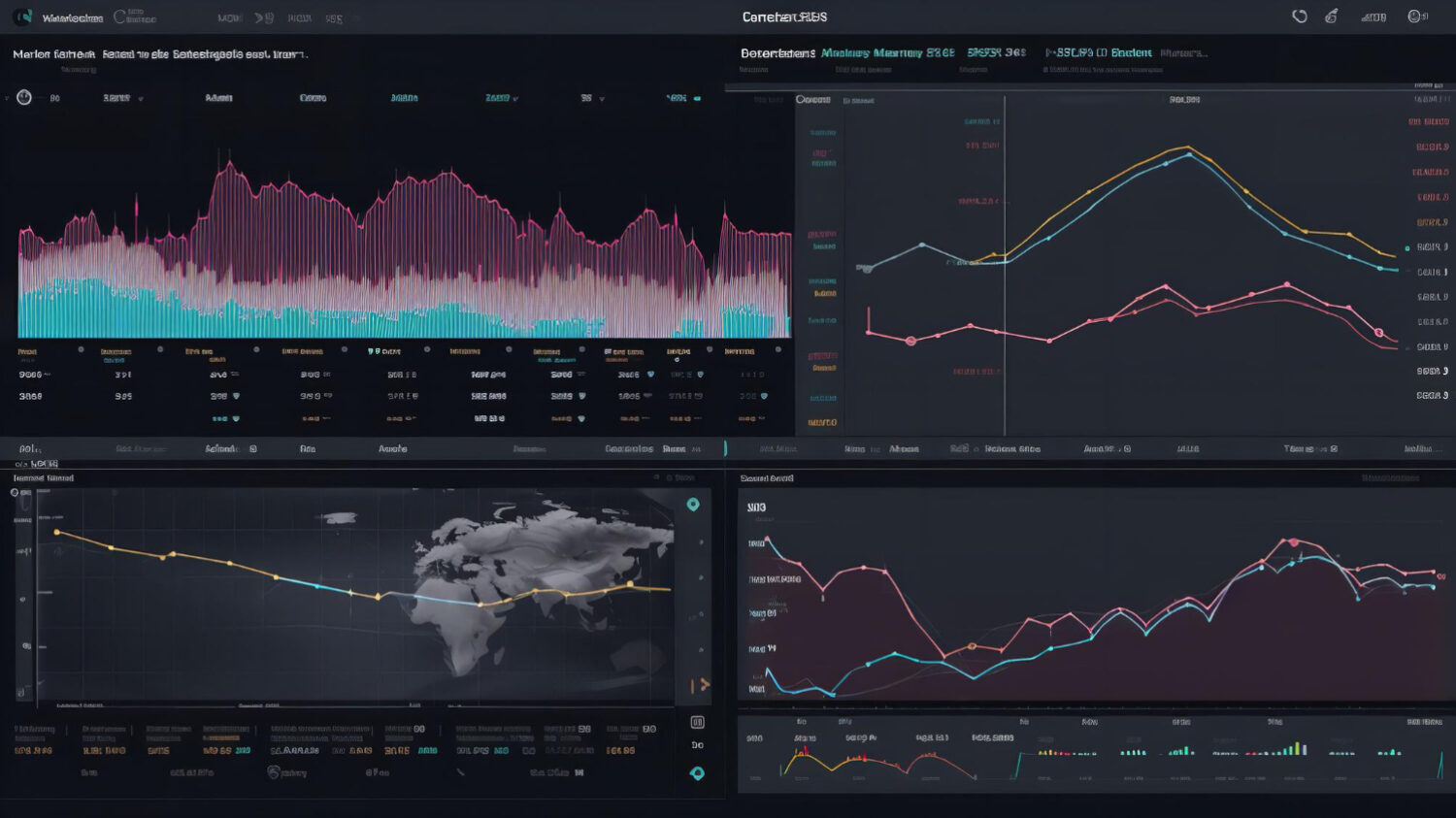Screen dimensions: 1456x818
Task: Click the circled pink data point on lower line
Action: [x=910, y=341]
